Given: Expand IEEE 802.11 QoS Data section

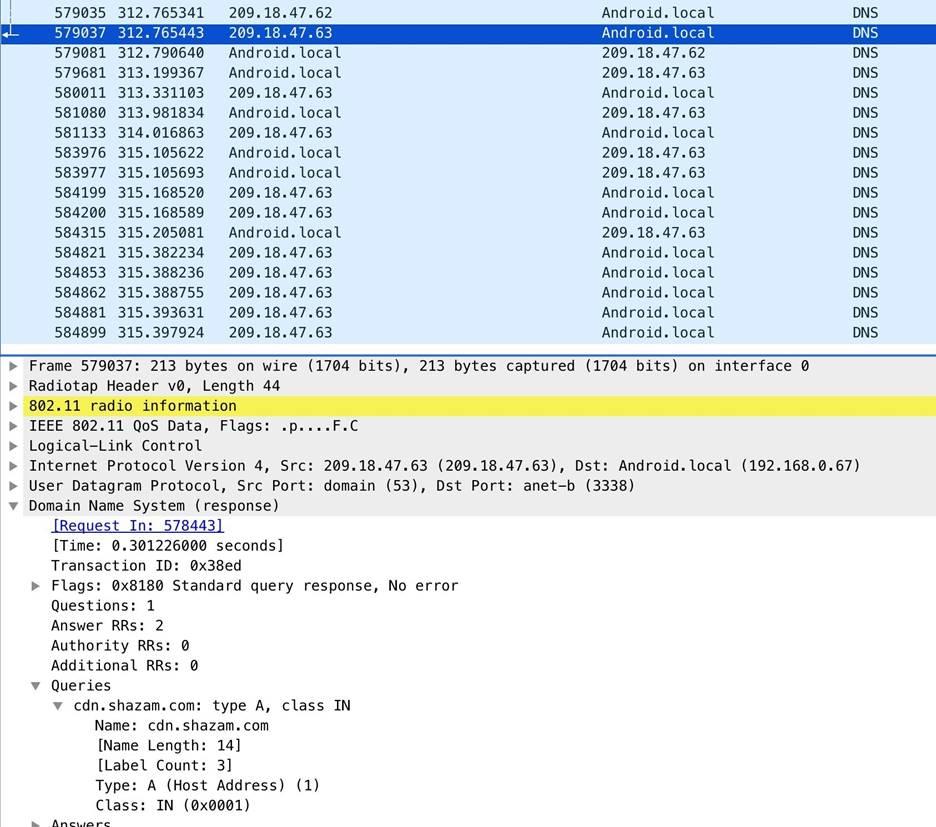Looking at the screenshot, I should (x=13, y=426).
